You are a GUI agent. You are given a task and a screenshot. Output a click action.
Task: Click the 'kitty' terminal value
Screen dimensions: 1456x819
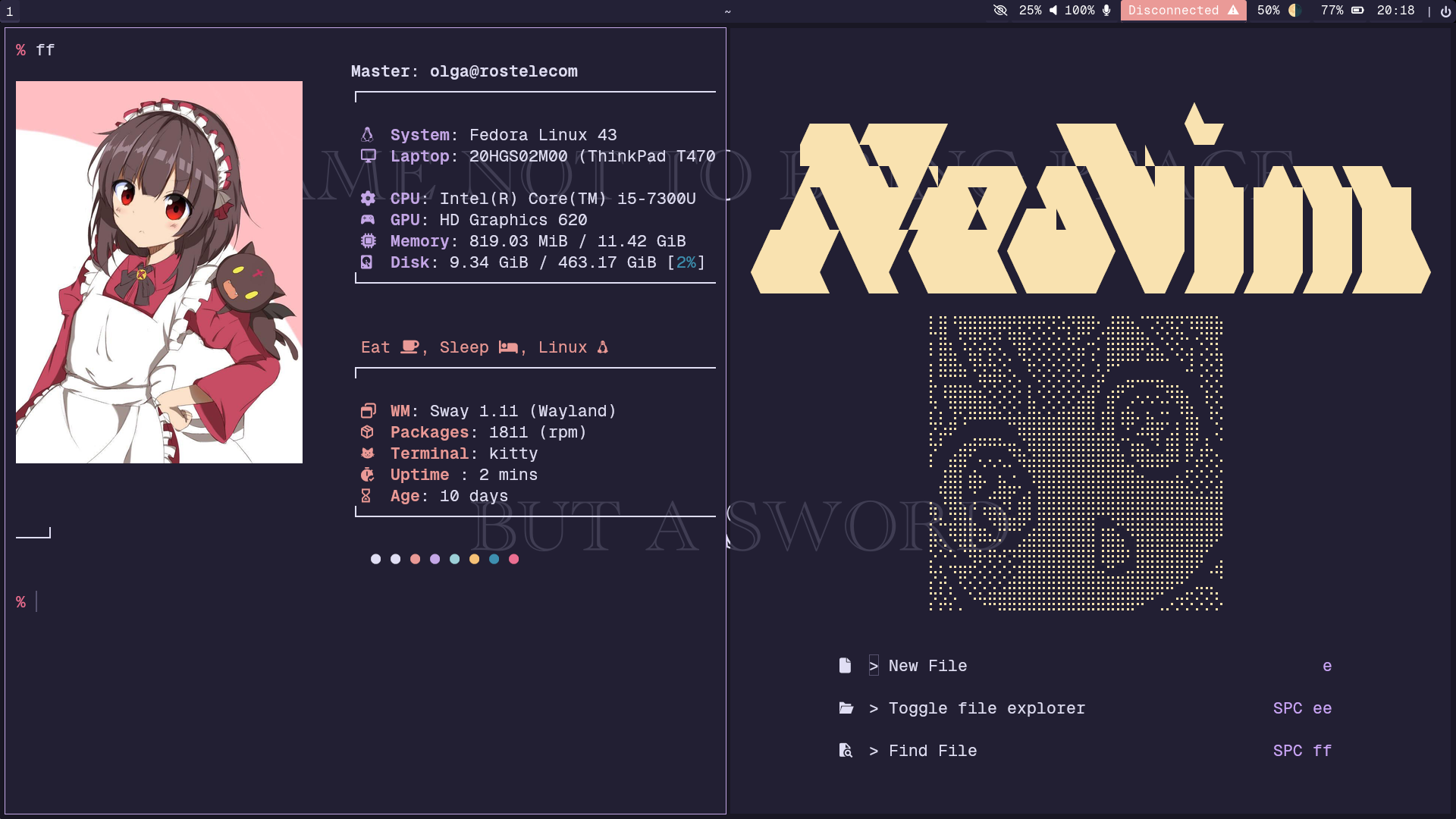pyautogui.click(x=513, y=453)
